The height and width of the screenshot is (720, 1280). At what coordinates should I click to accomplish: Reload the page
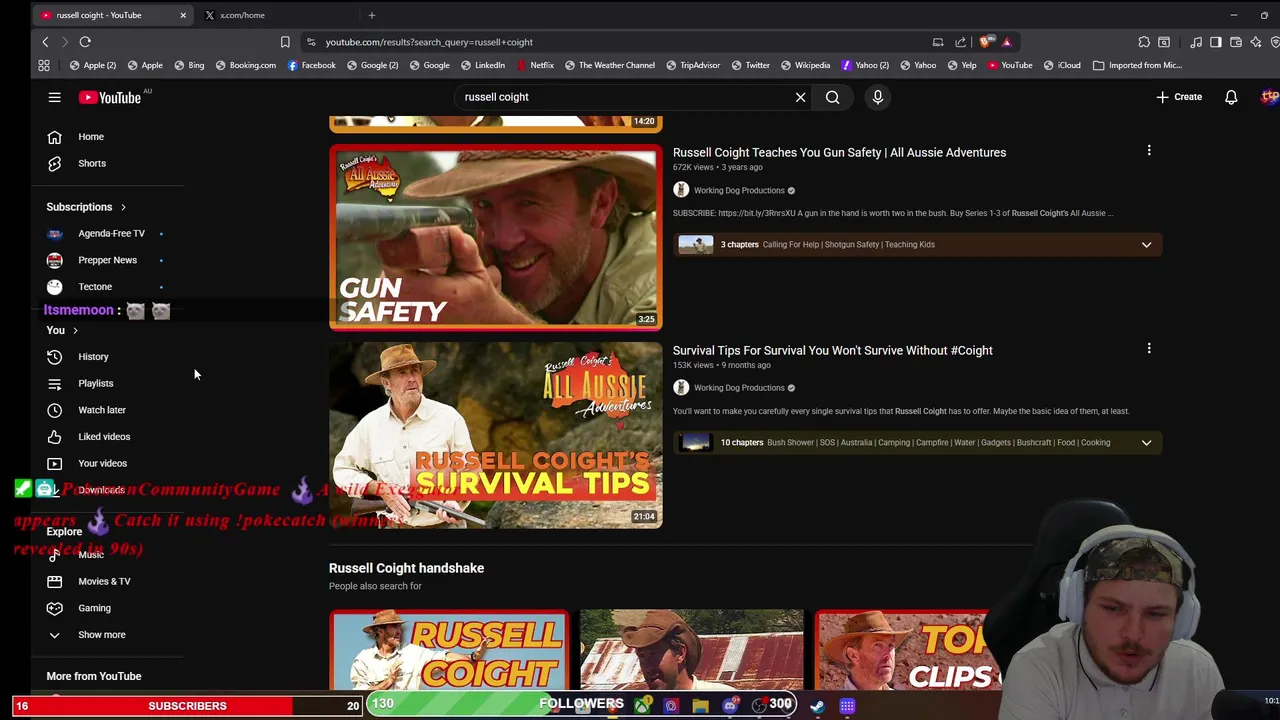click(85, 42)
